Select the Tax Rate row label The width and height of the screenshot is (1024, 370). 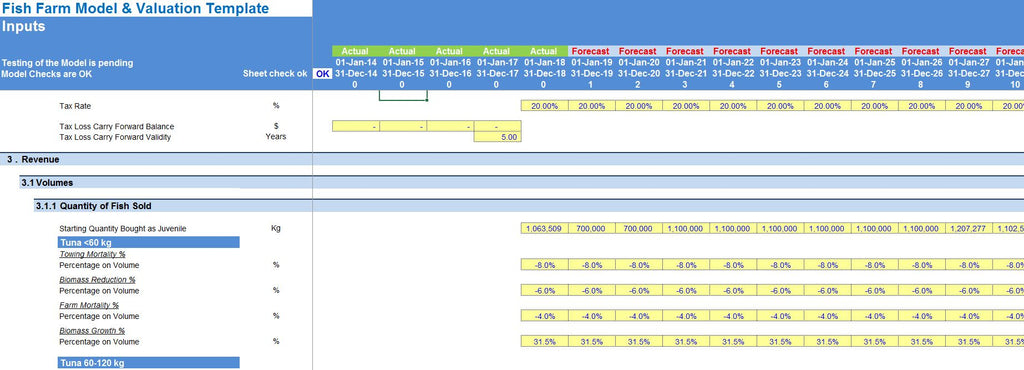[x=77, y=106]
